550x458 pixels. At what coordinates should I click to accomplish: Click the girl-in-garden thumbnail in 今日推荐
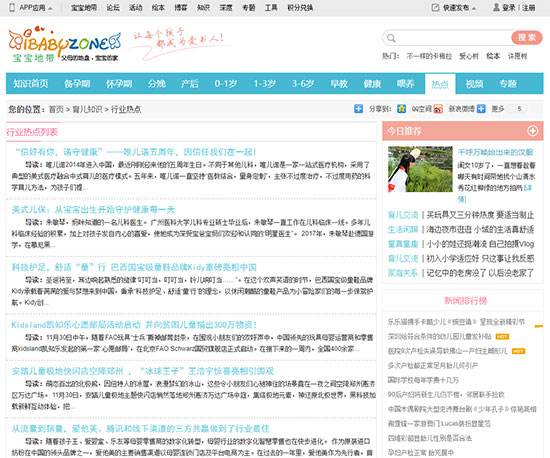pyautogui.click(x=420, y=169)
